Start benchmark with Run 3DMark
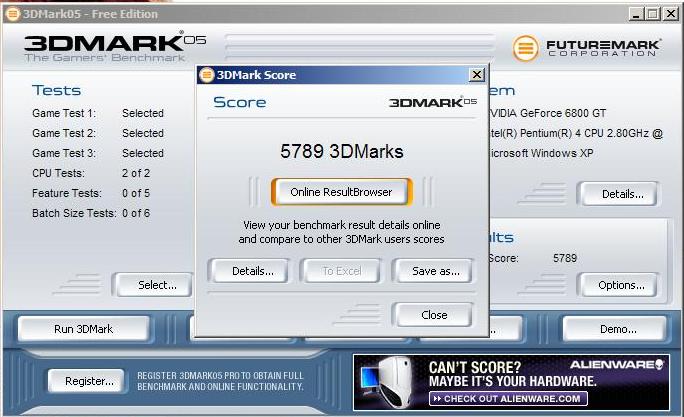The height and width of the screenshot is (417, 684). click(x=83, y=329)
